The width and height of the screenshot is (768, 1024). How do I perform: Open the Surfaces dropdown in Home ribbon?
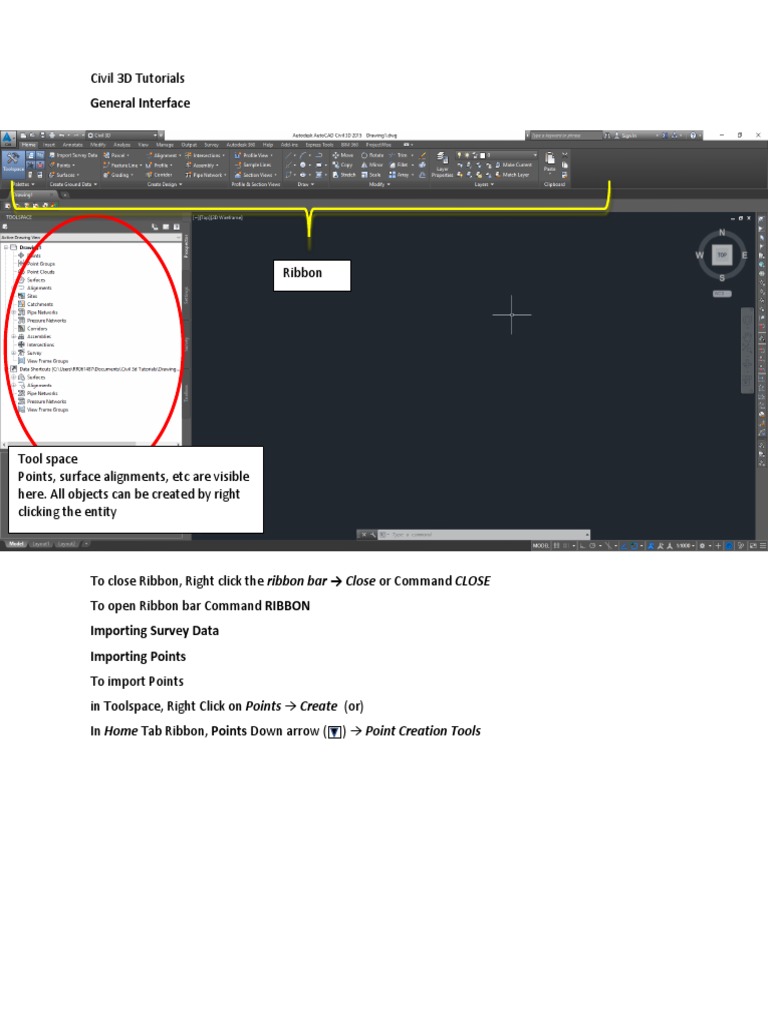pyautogui.click(x=64, y=175)
